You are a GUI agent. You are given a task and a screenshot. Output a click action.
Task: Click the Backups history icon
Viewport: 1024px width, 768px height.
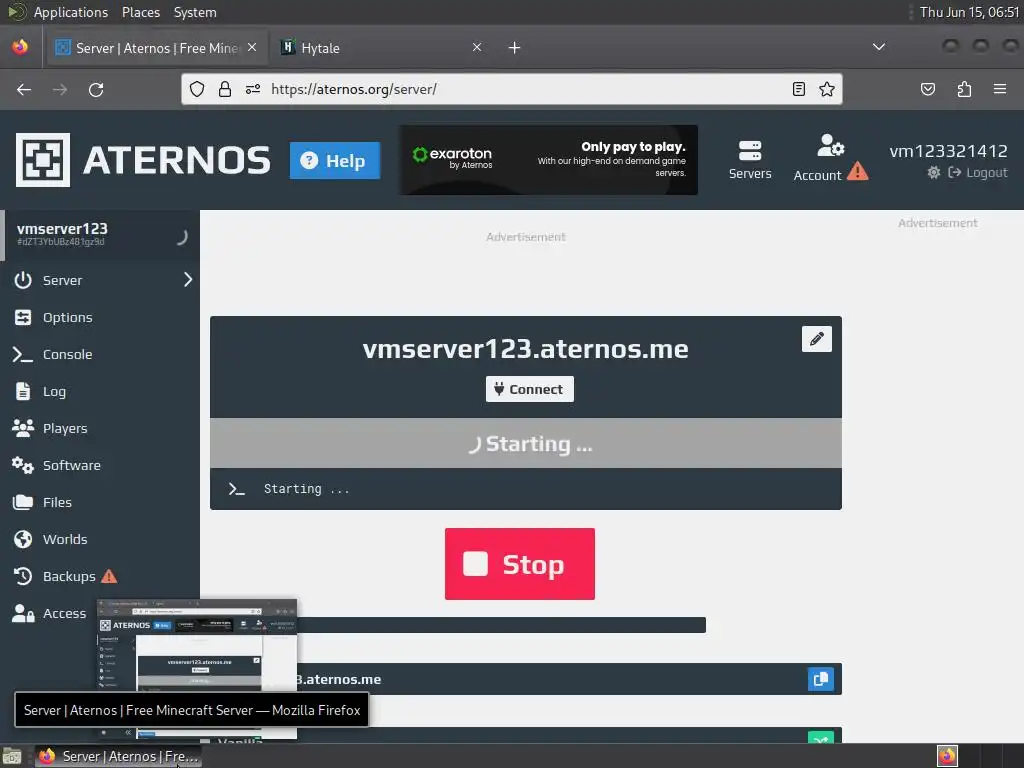tap(23, 576)
